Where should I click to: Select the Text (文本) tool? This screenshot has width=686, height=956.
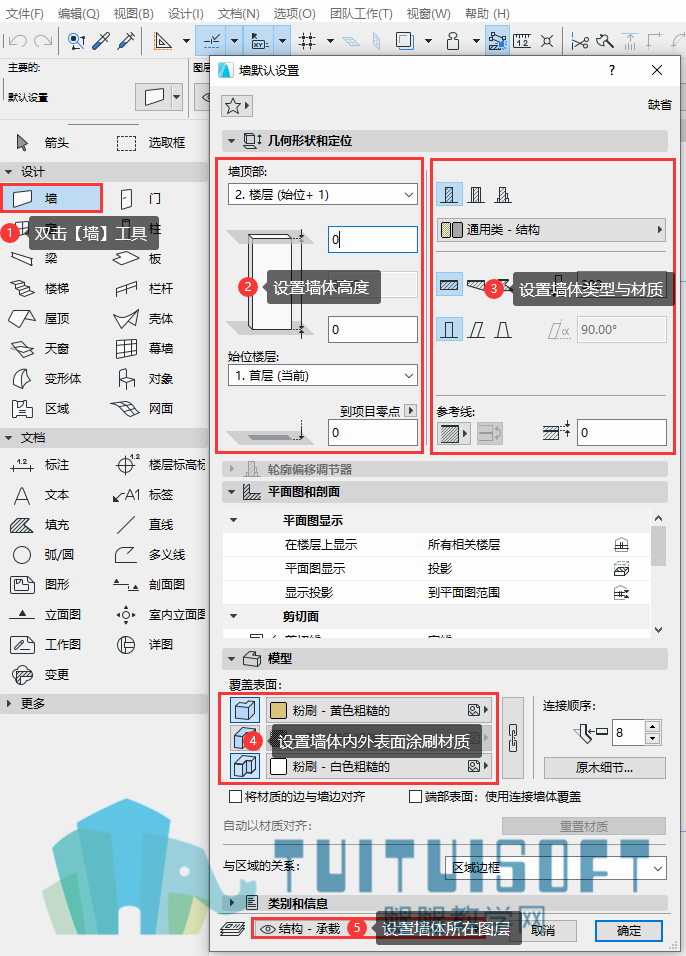point(40,495)
